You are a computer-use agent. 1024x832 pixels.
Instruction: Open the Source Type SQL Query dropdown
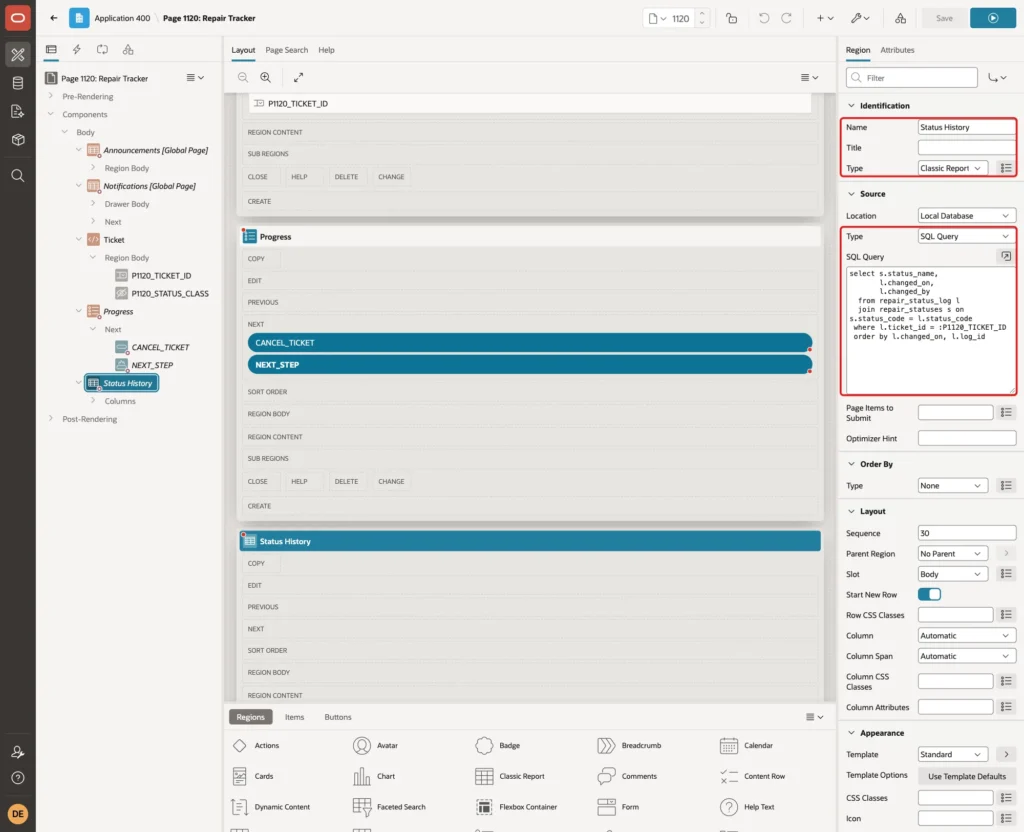pos(967,236)
